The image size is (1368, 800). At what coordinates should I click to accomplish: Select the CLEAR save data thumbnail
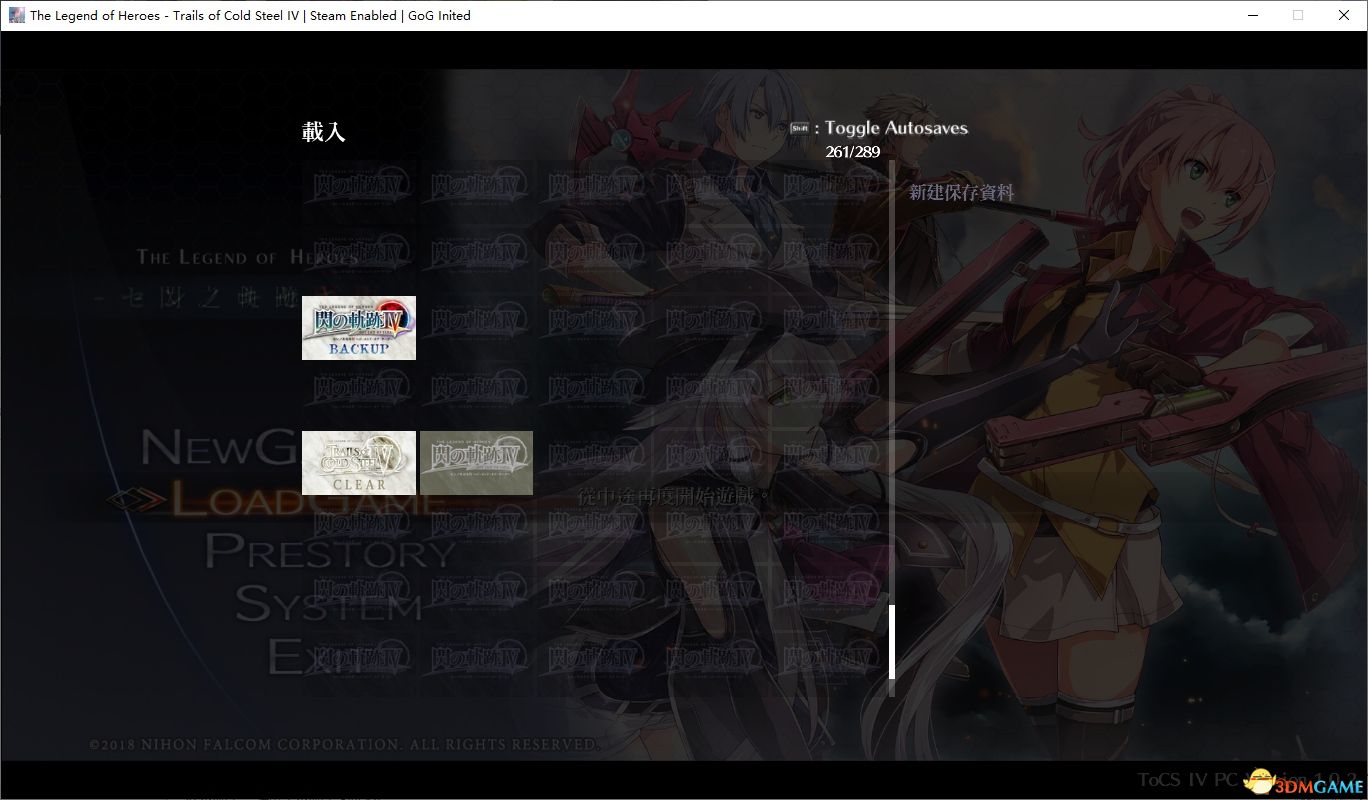pos(359,463)
